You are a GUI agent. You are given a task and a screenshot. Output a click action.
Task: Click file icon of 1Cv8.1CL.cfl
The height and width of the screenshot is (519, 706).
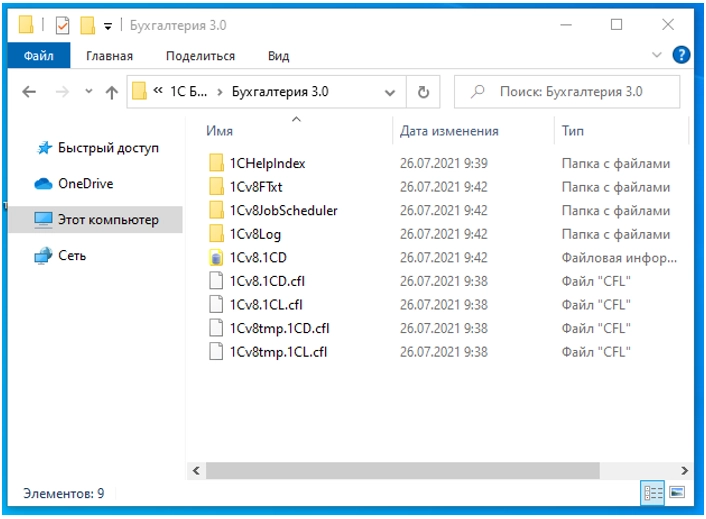point(216,304)
